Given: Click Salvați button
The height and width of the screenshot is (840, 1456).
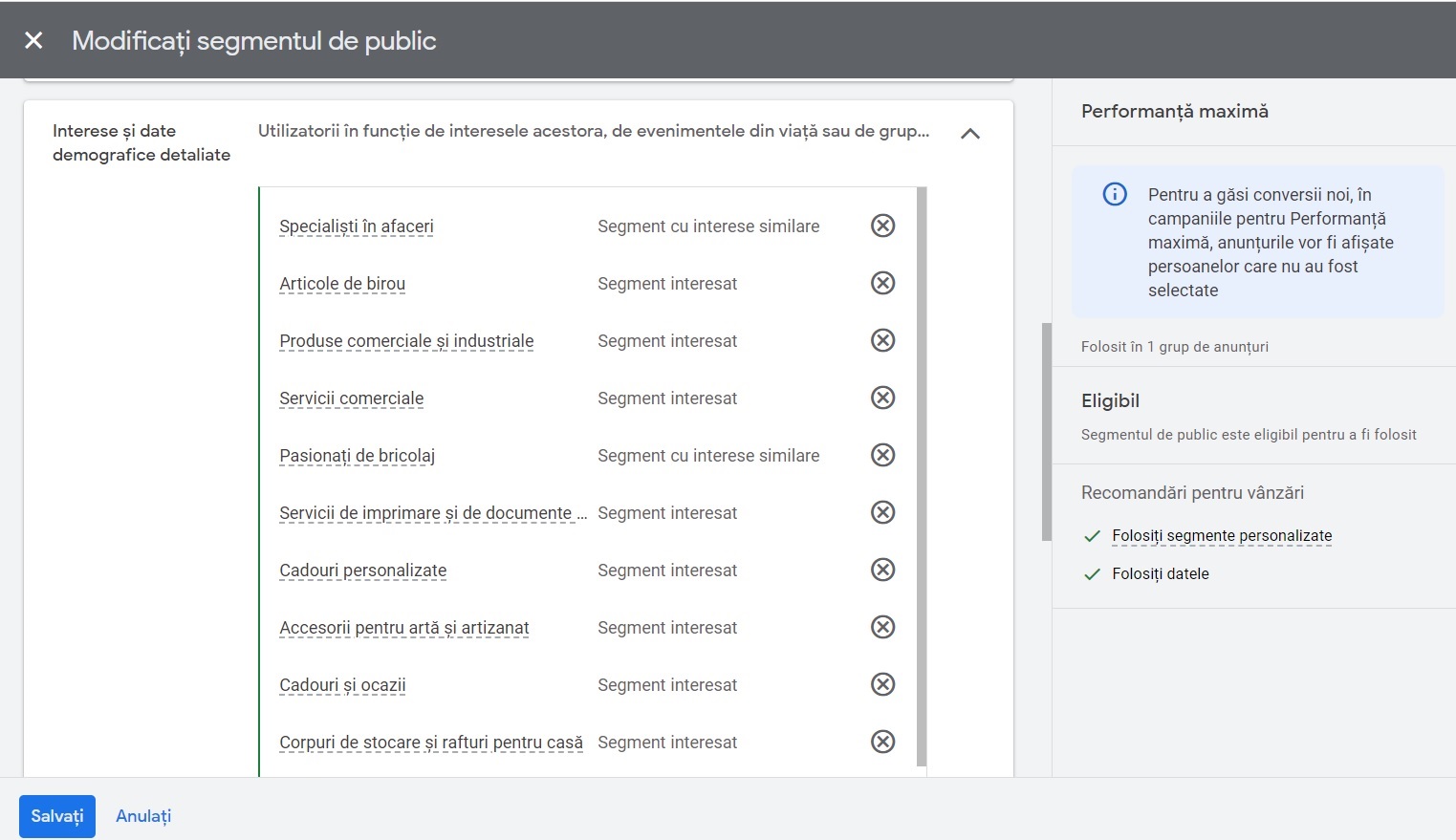Looking at the screenshot, I should (x=57, y=816).
